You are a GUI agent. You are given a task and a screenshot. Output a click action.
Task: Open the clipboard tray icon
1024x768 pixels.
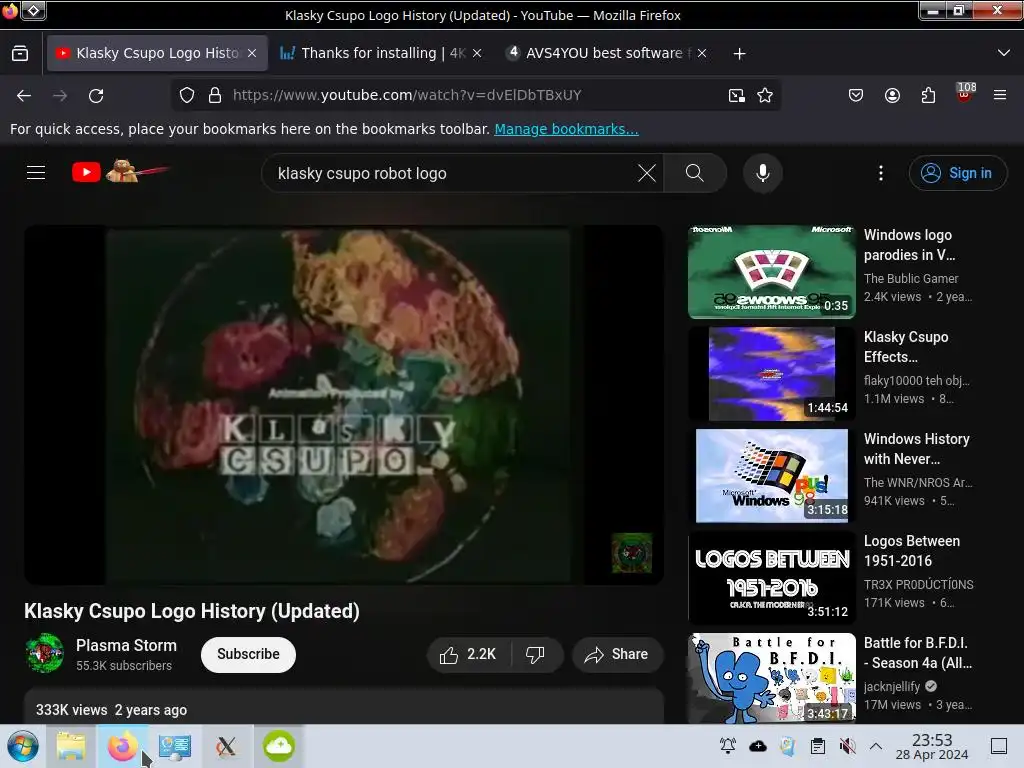pos(818,746)
